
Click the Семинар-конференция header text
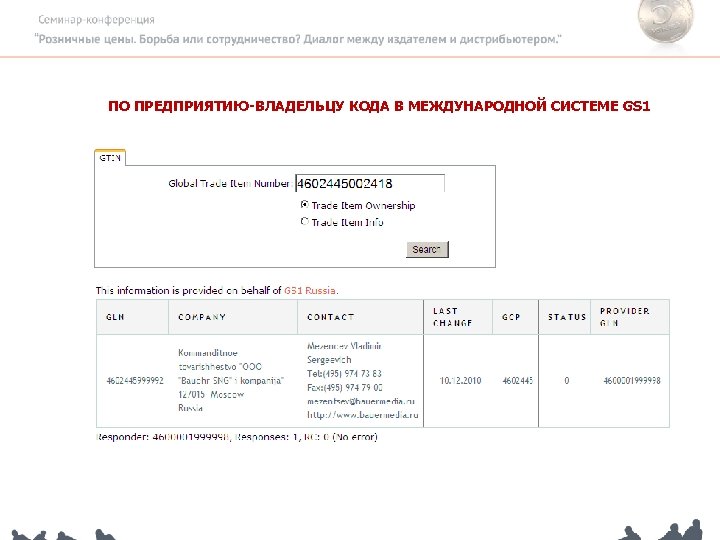96,20
